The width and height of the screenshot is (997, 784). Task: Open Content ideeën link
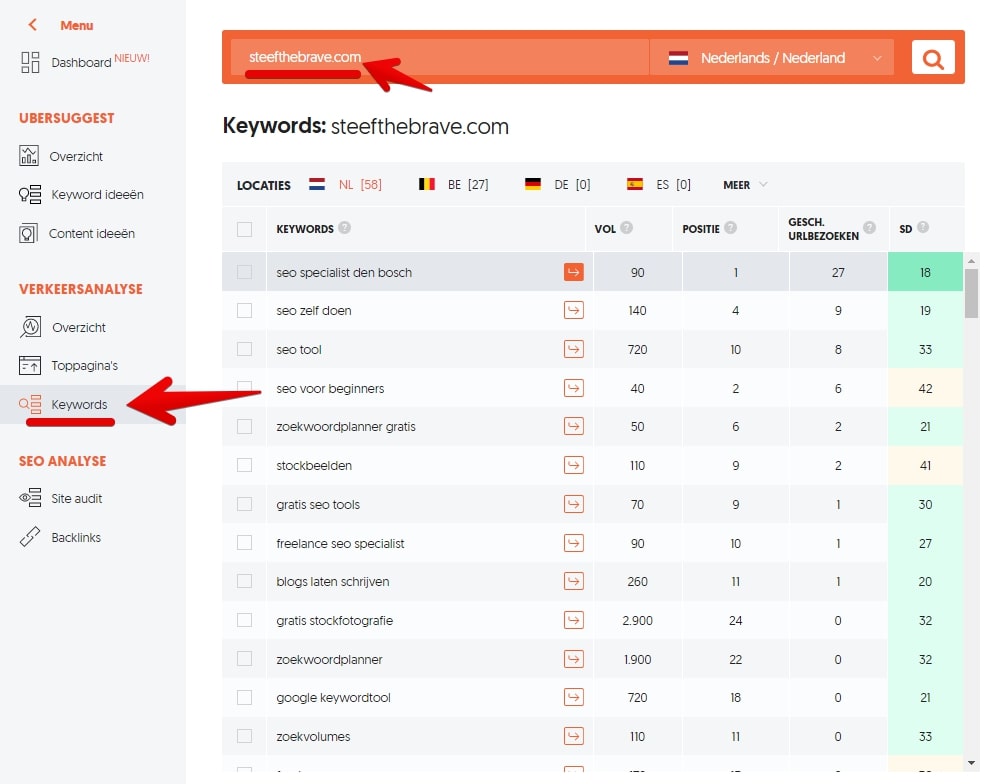coord(92,233)
